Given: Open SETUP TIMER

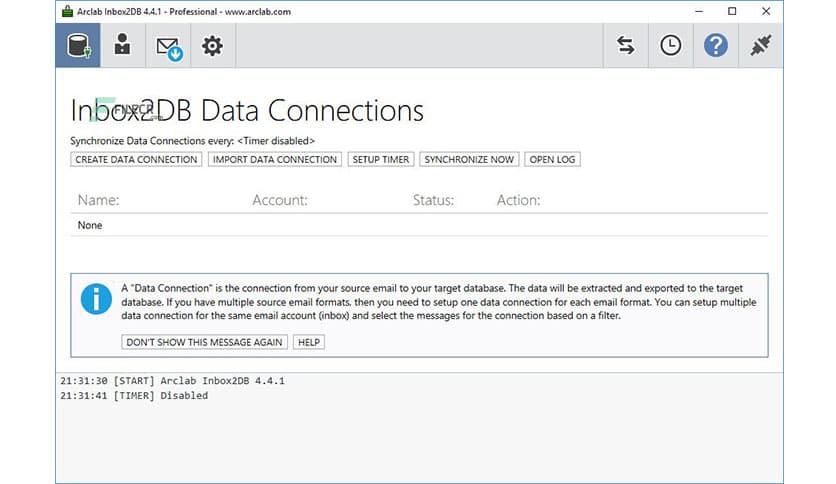Looking at the screenshot, I should tap(381, 159).
